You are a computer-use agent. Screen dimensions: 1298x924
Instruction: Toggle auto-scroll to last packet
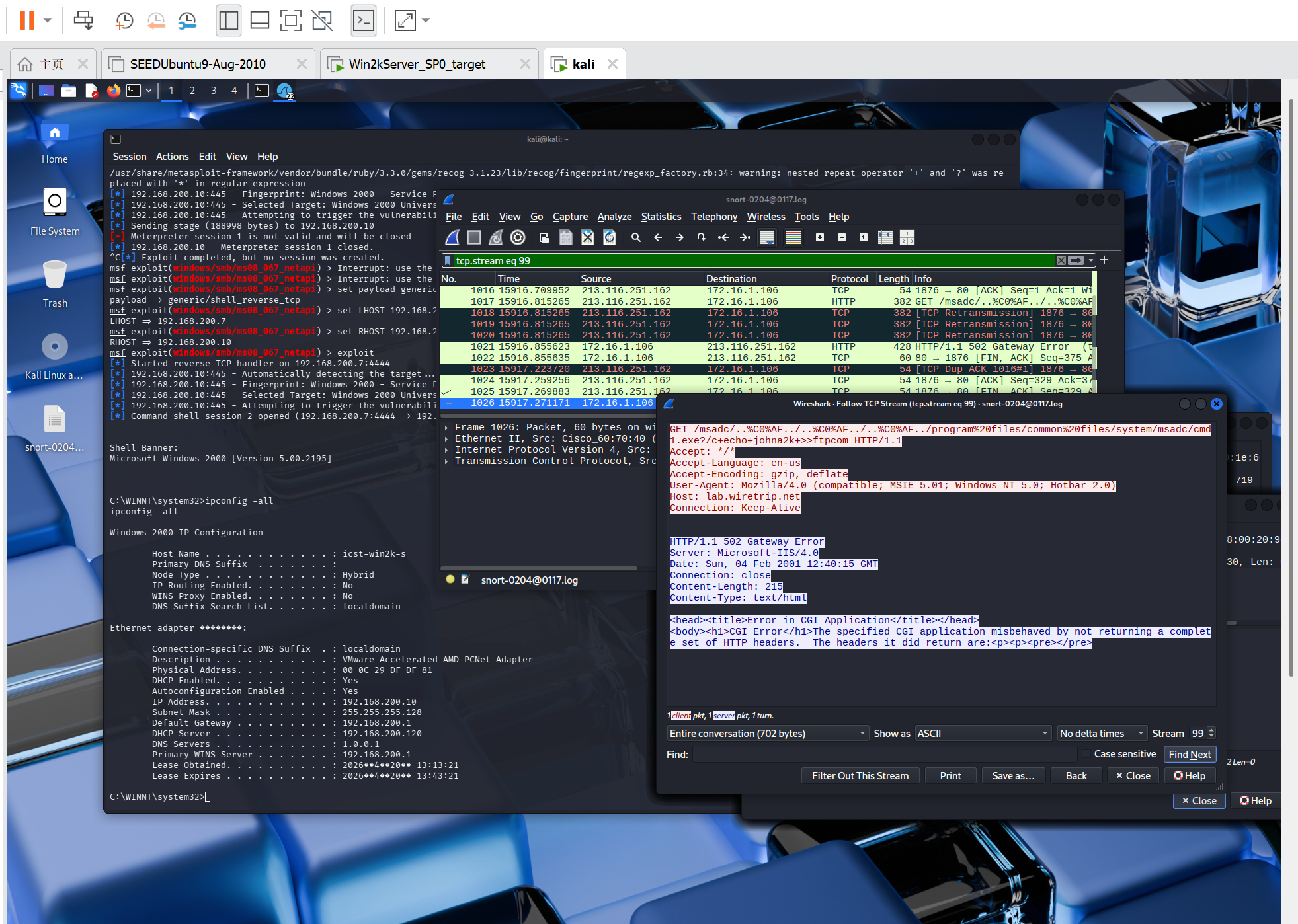767,237
